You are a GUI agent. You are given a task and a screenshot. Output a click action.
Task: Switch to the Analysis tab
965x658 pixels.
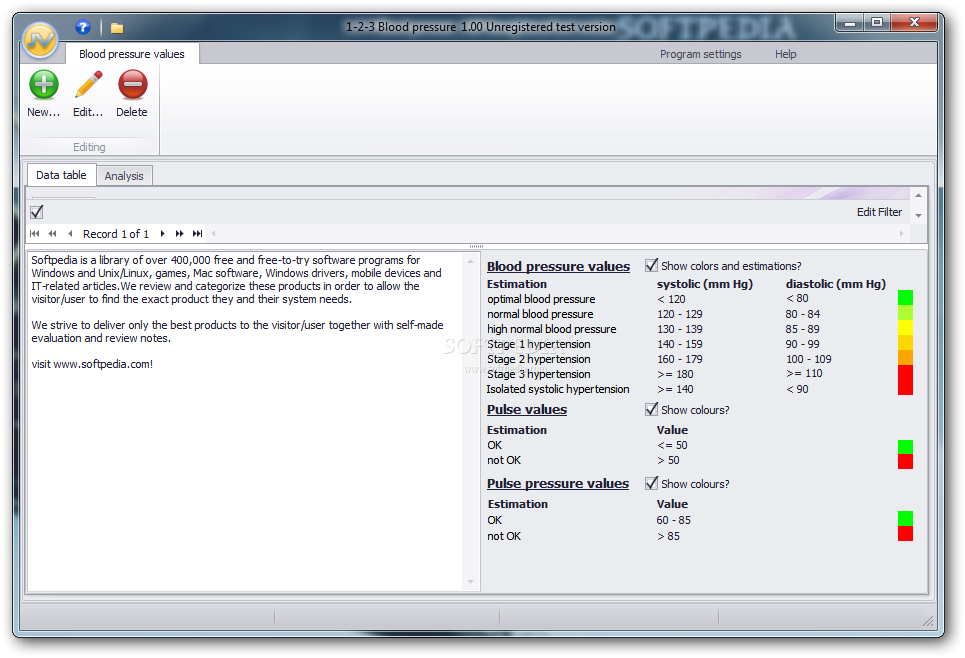pyautogui.click(x=124, y=176)
